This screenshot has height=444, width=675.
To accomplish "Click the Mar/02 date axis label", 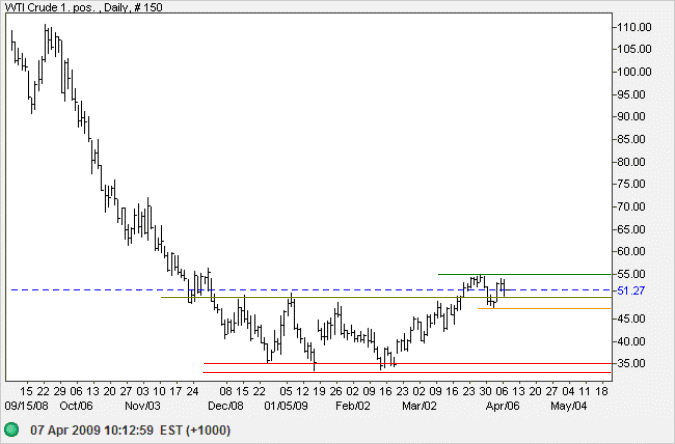I will (x=419, y=406).
